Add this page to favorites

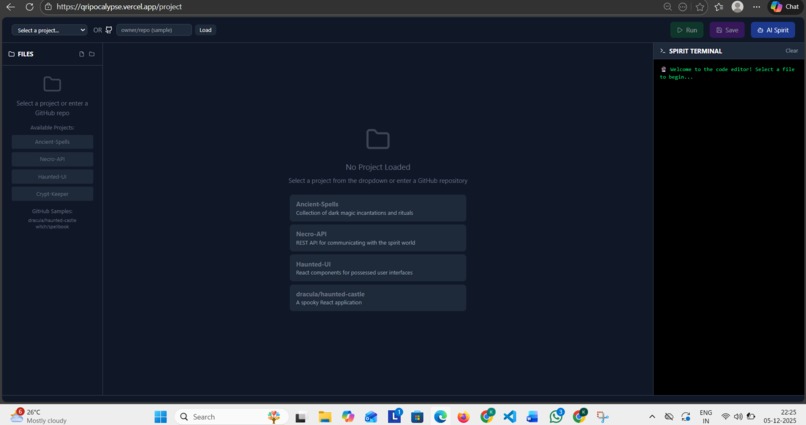click(x=700, y=7)
